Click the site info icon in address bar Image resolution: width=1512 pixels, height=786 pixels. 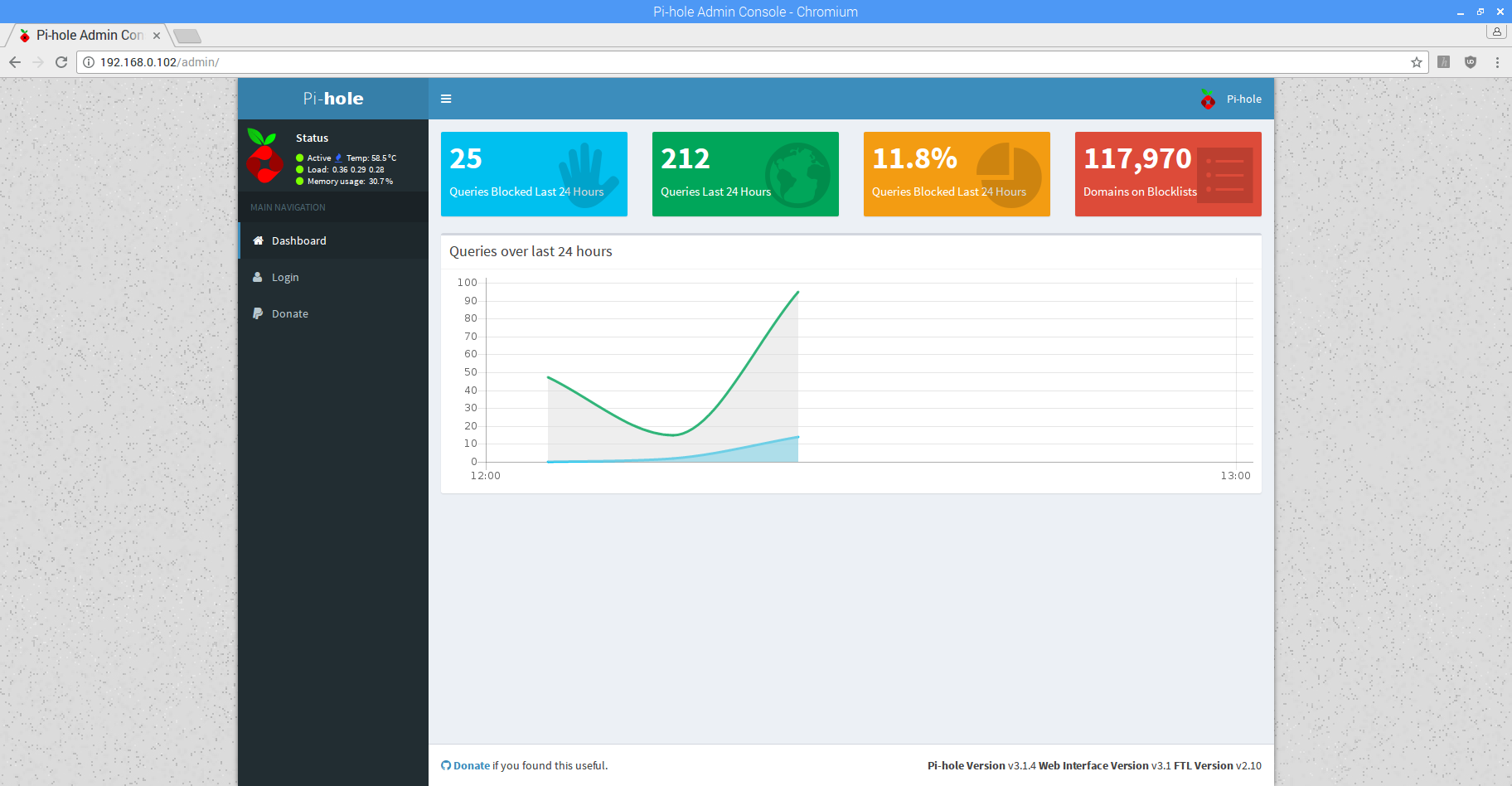(89, 62)
